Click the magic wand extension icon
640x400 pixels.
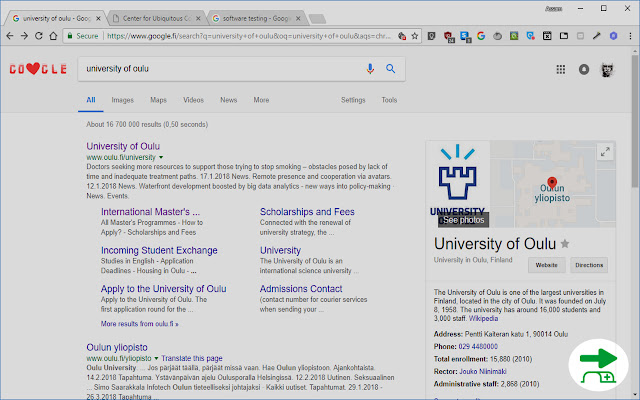coord(597,36)
